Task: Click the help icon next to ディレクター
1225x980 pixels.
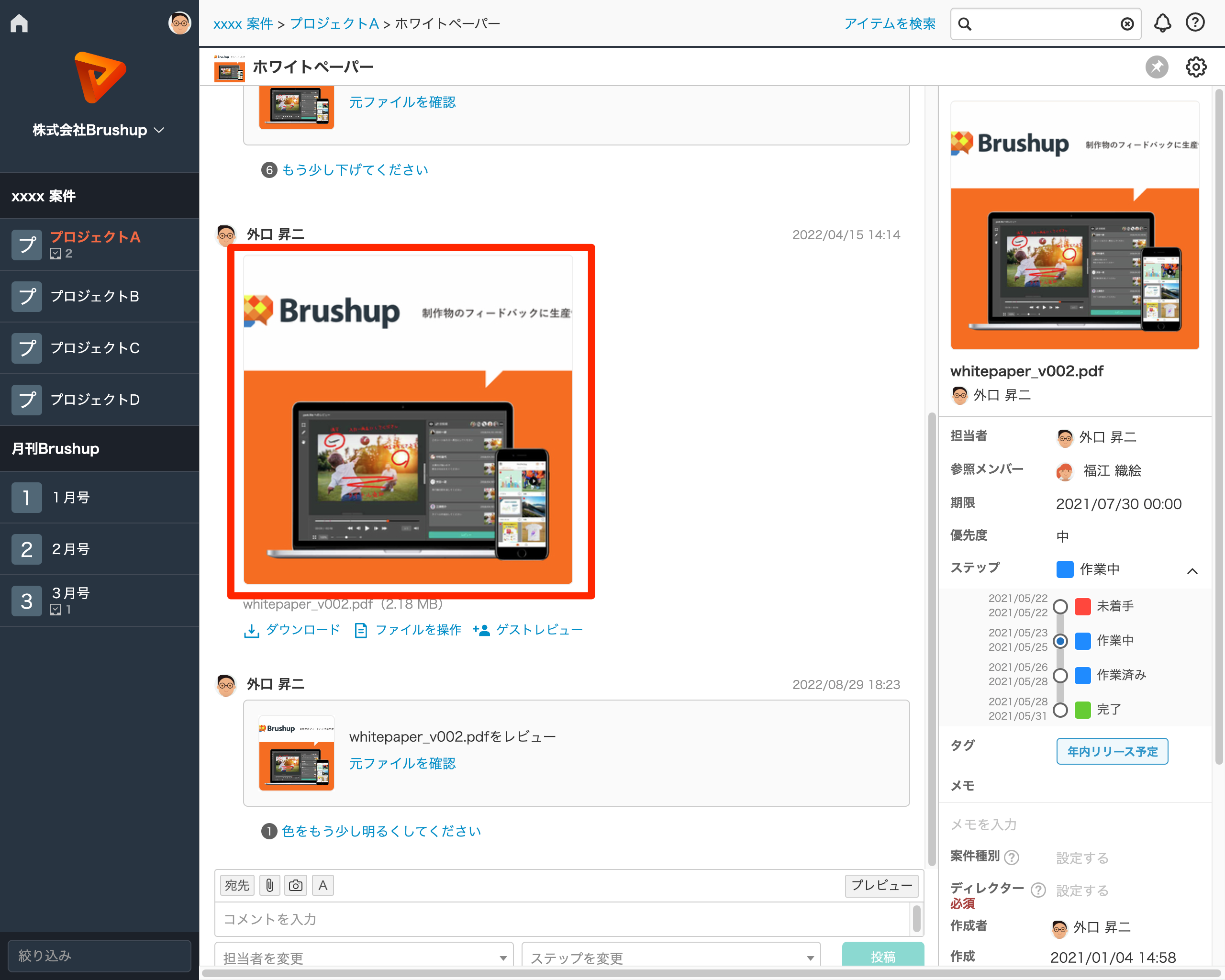Action: [x=1038, y=890]
